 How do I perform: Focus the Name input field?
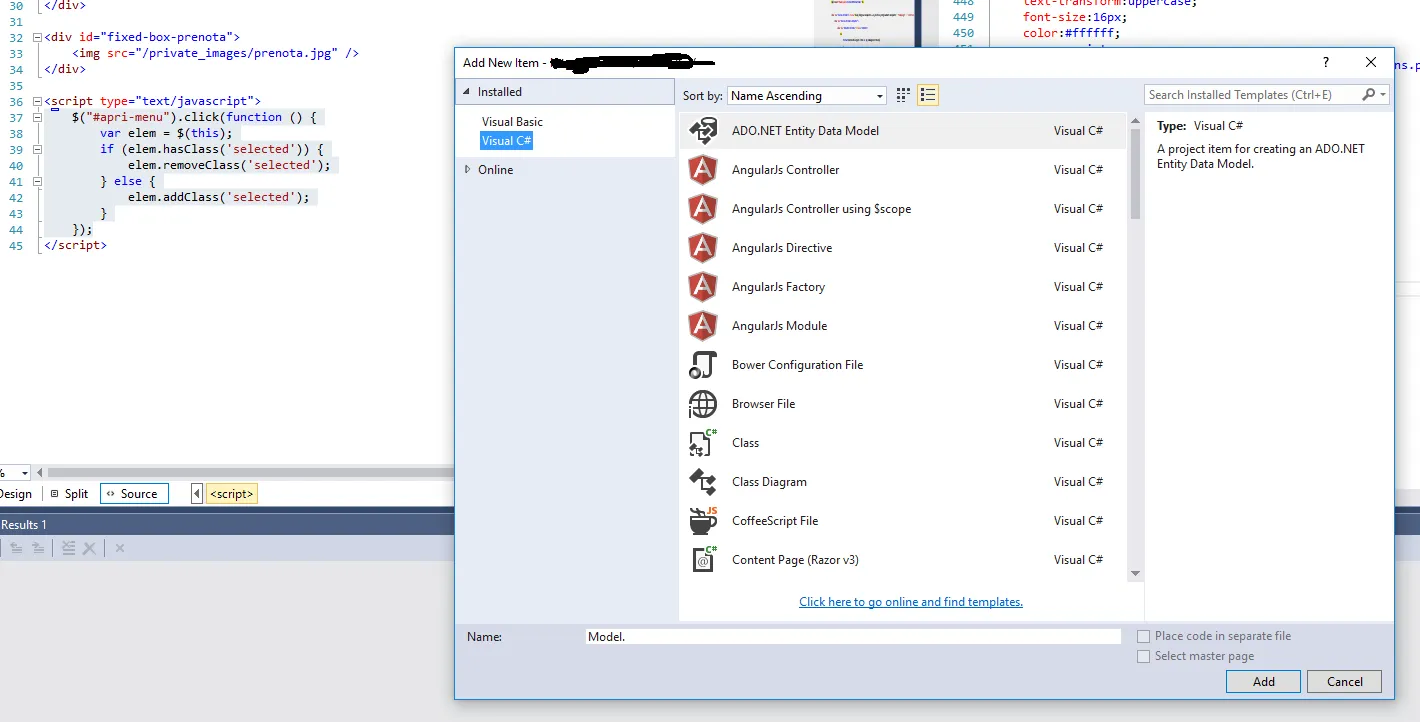pos(853,637)
